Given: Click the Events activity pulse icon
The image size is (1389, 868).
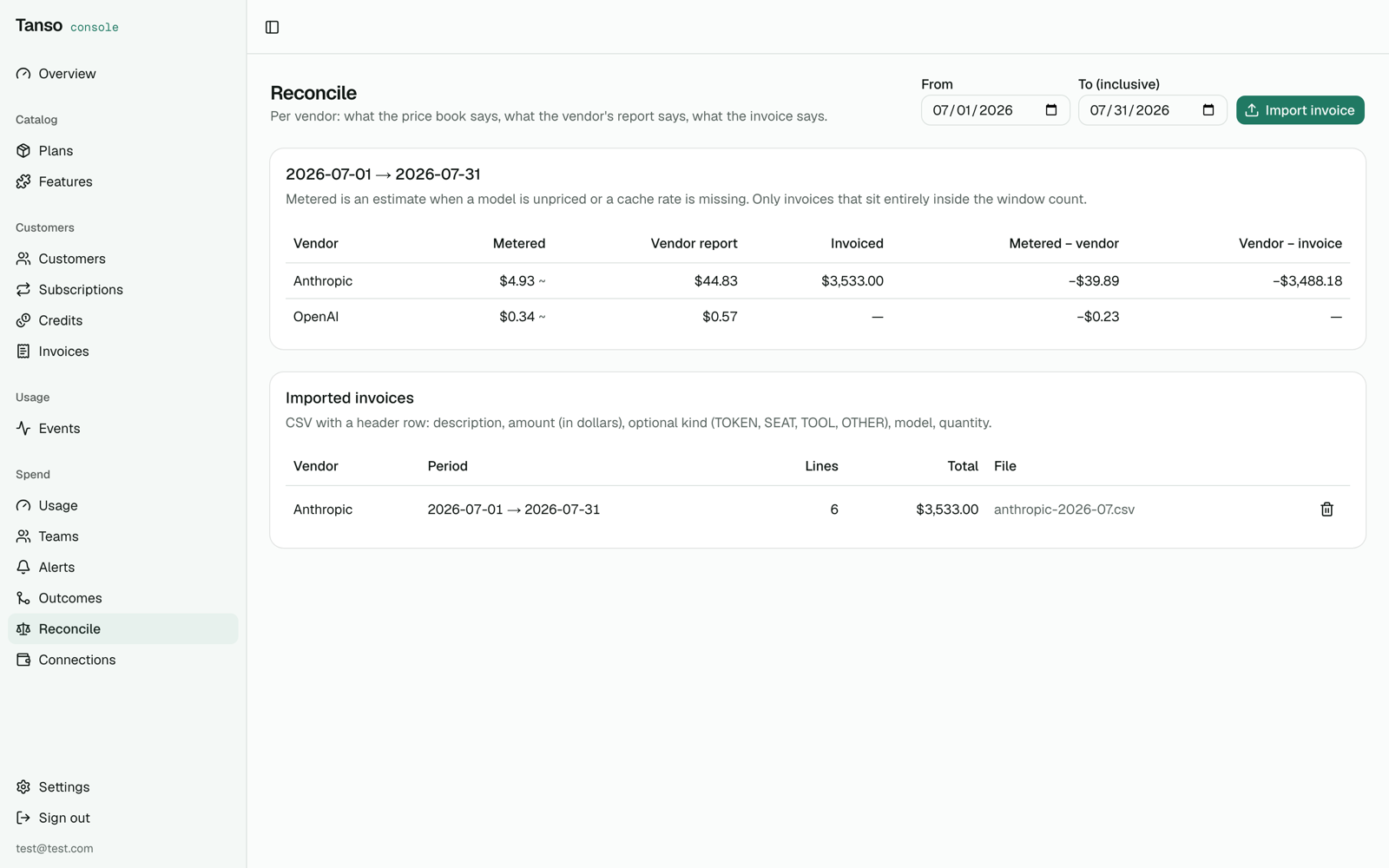Looking at the screenshot, I should click(x=23, y=429).
